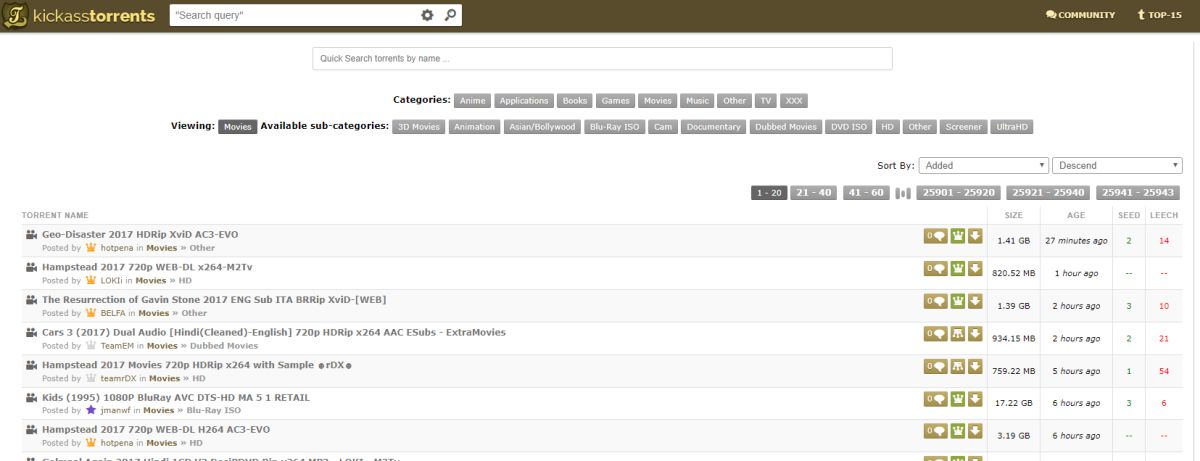
Task: Select the Music category
Action: point(698,100)
